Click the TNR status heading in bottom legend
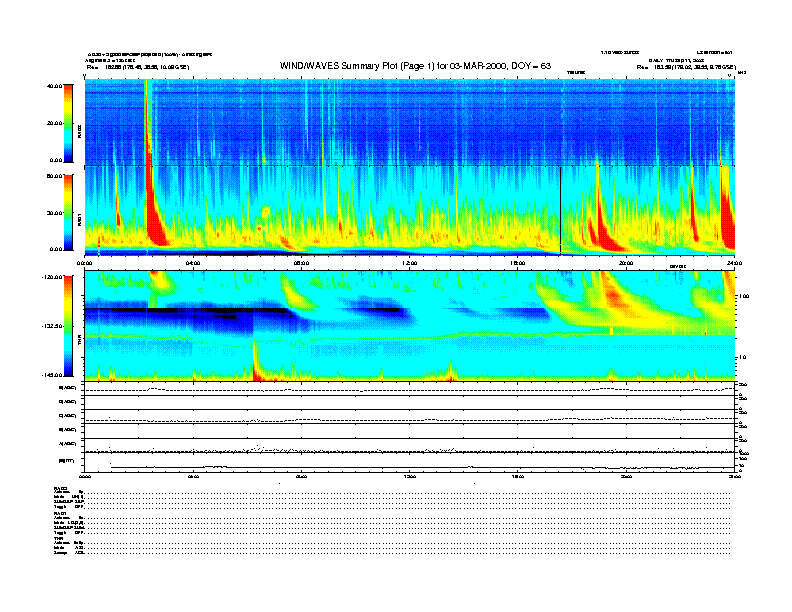 [58, 538]
